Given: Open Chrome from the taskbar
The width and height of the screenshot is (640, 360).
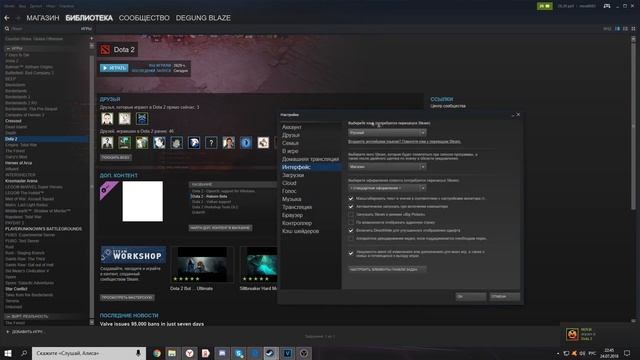Looking at the screenshot, I should pos(157,353).
